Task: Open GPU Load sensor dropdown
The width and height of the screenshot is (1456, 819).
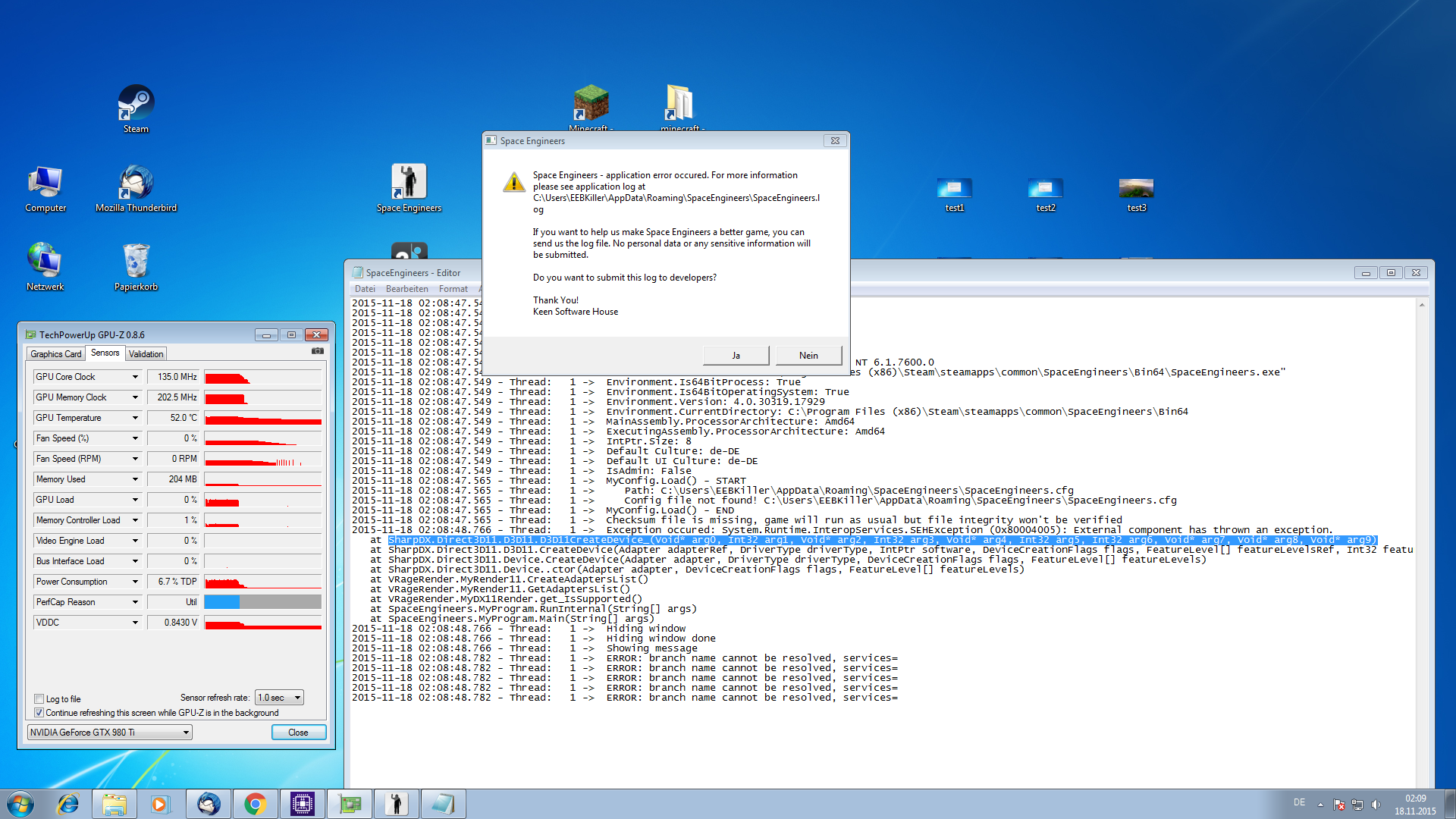Action: coord(136,500)
